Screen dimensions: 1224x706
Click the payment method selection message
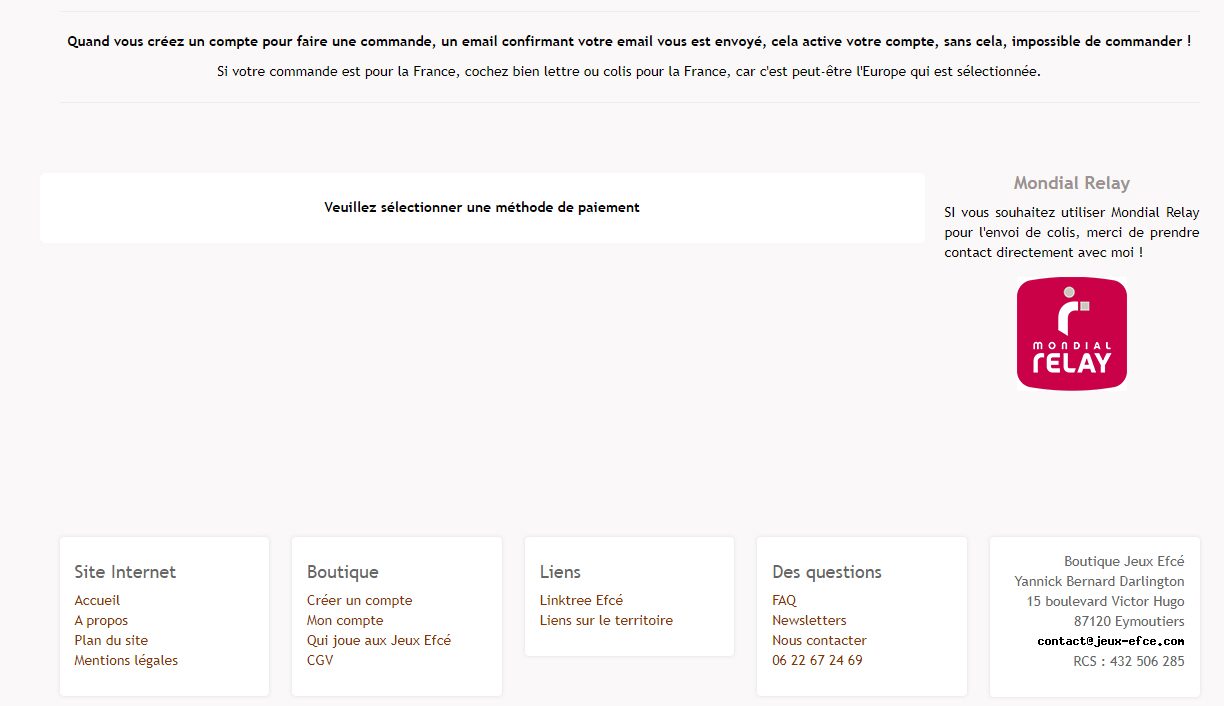click(482, 208)
